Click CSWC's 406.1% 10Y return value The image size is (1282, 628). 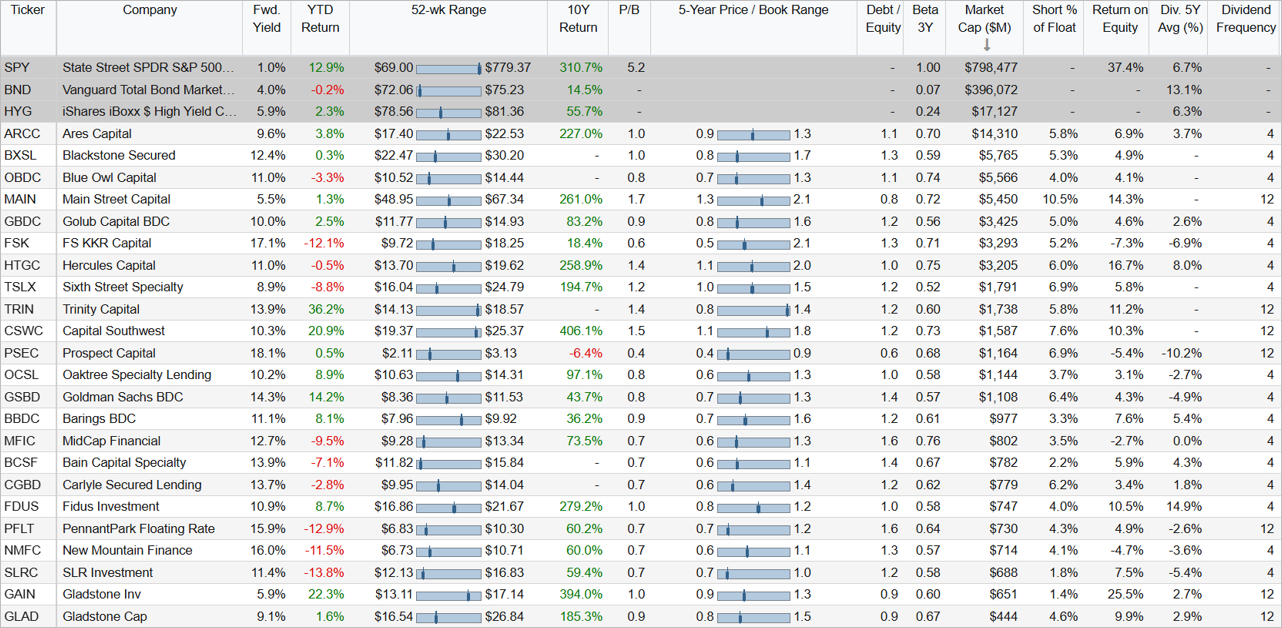click(x=580, y=331)
